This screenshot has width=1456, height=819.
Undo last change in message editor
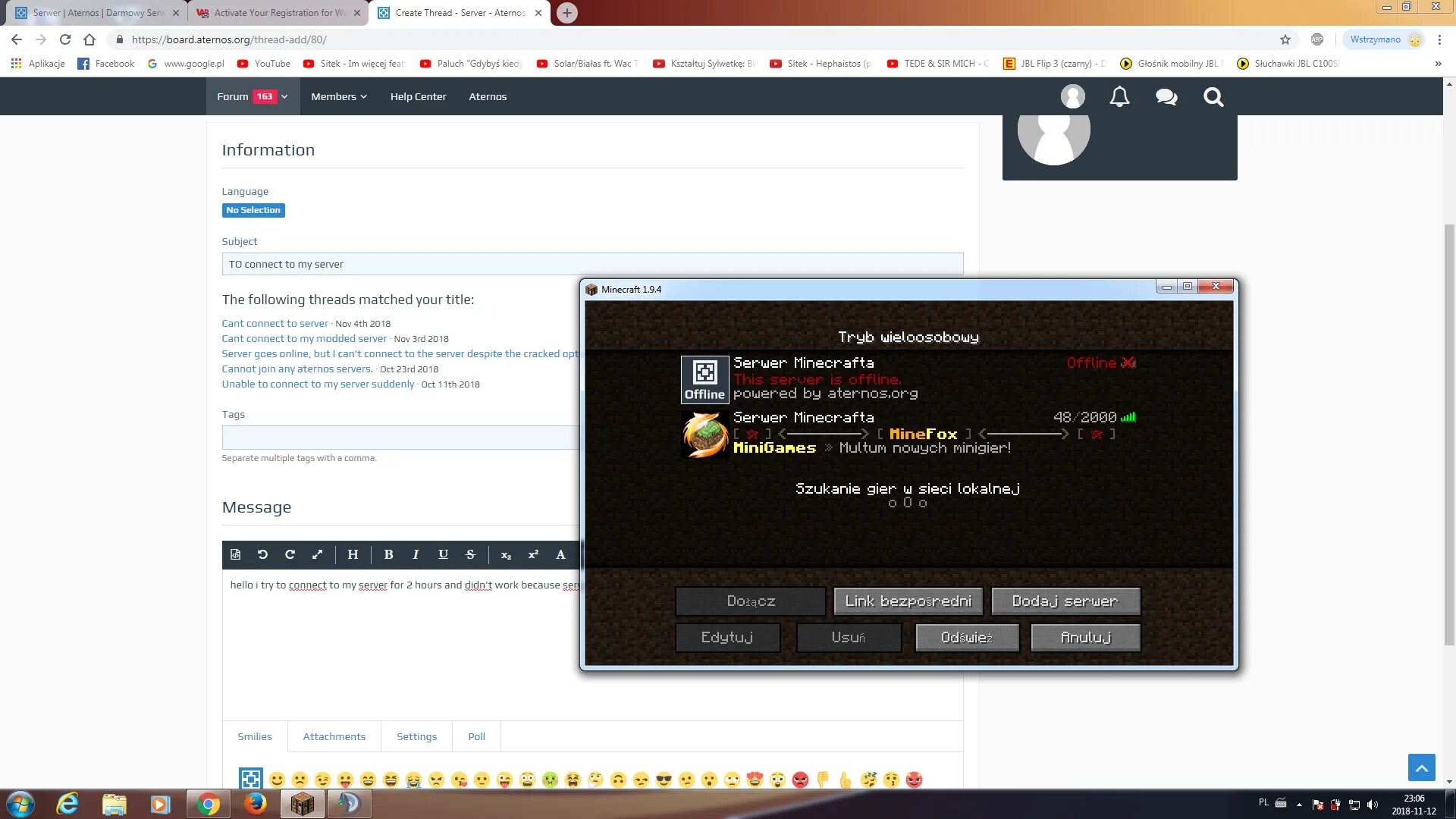coord(262,554)
